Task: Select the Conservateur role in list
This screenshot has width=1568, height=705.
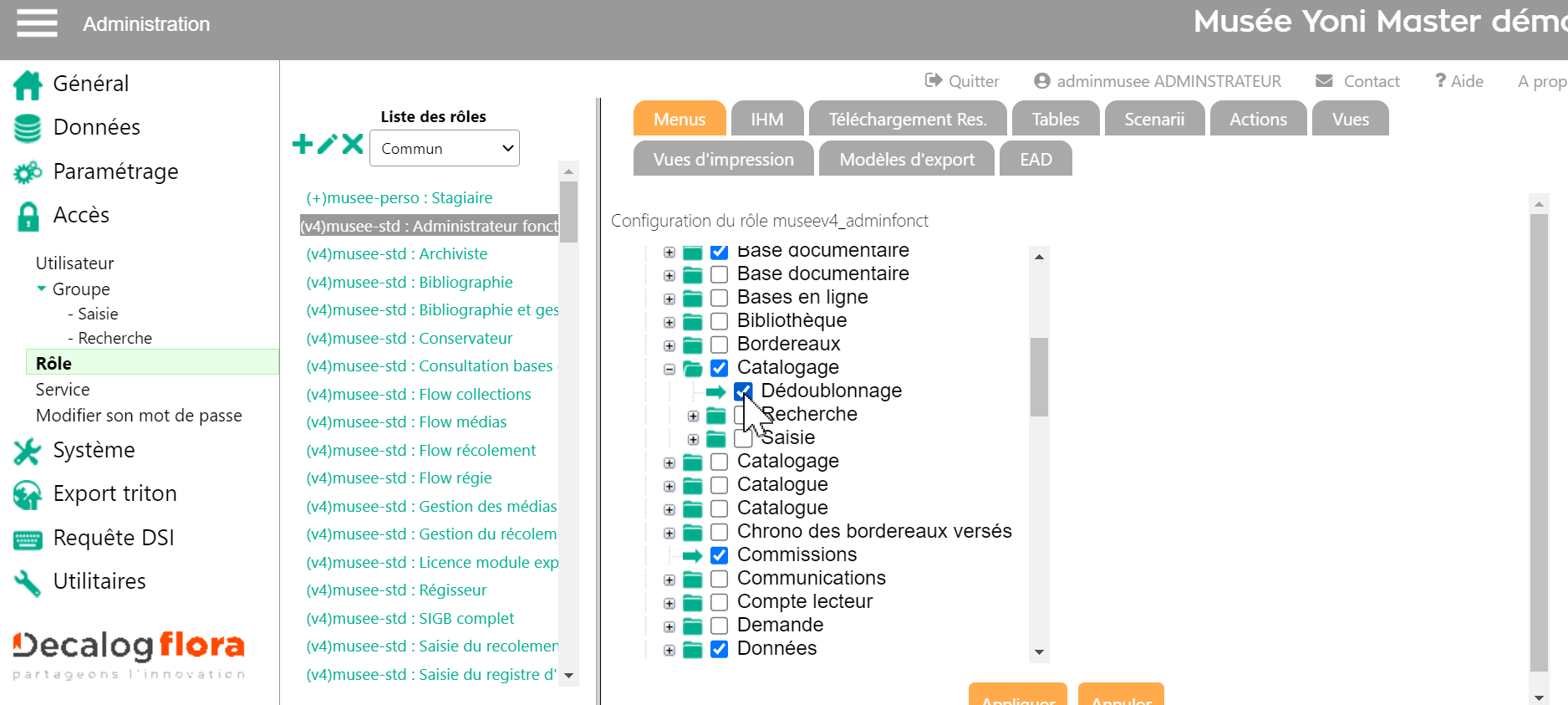Action: tap(466, 338)
